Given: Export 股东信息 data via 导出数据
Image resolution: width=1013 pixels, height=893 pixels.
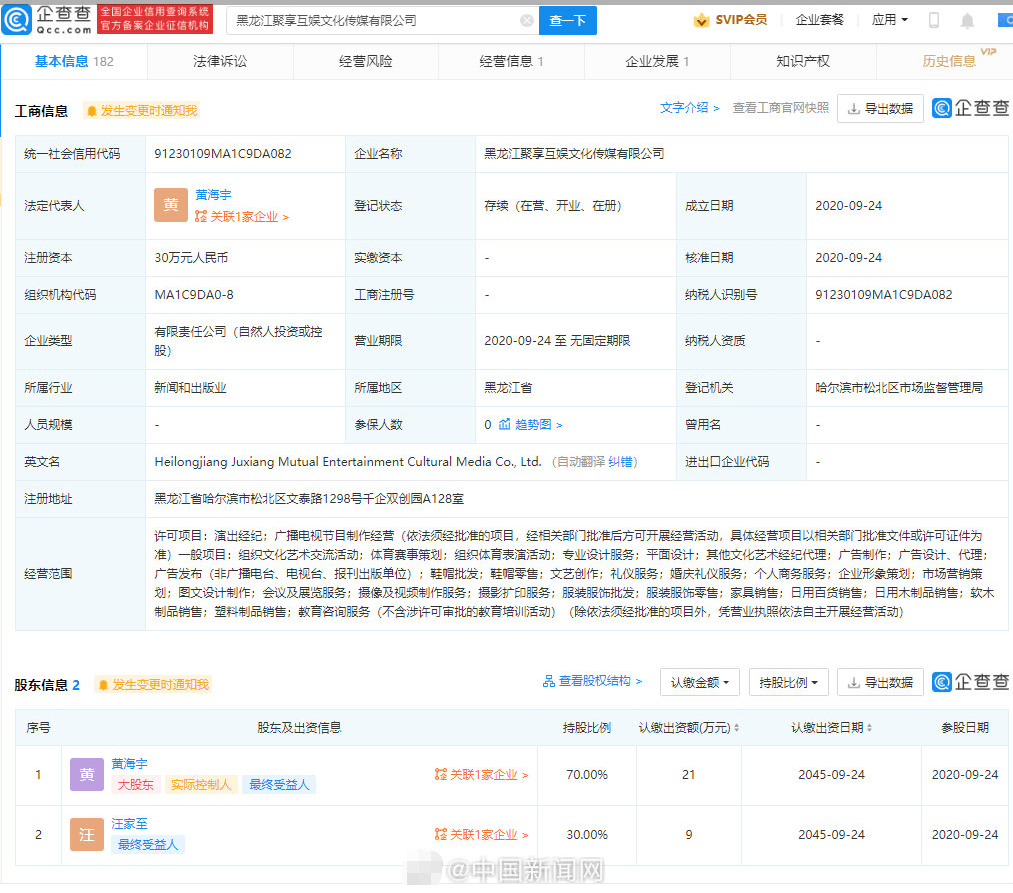Looking at the screenshot, I should (x=880, y=682).
